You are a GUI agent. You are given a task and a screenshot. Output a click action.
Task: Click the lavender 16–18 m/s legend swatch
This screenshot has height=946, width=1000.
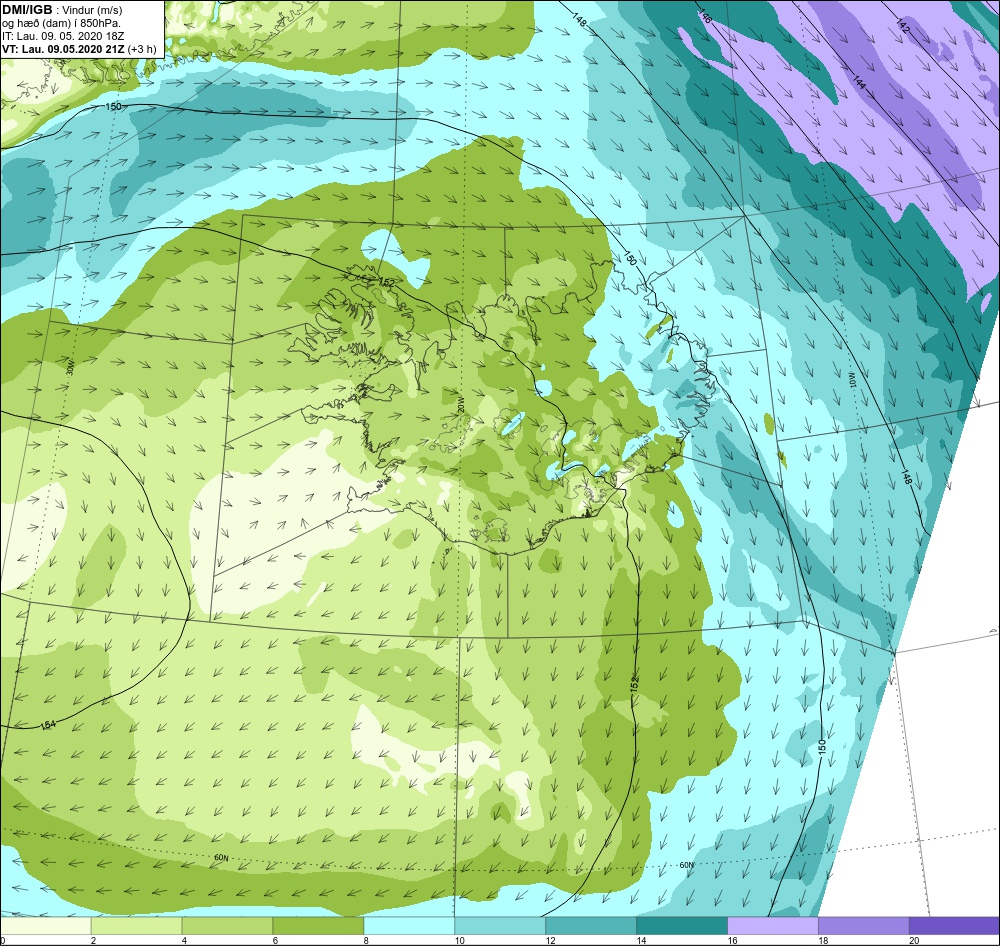pos(772,925)
